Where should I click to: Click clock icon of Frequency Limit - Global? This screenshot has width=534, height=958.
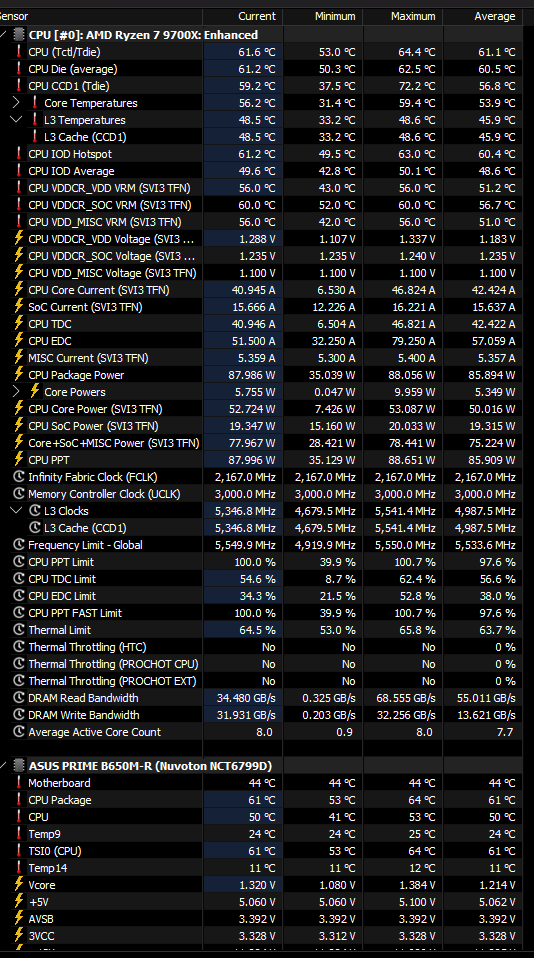click(19, 545)
